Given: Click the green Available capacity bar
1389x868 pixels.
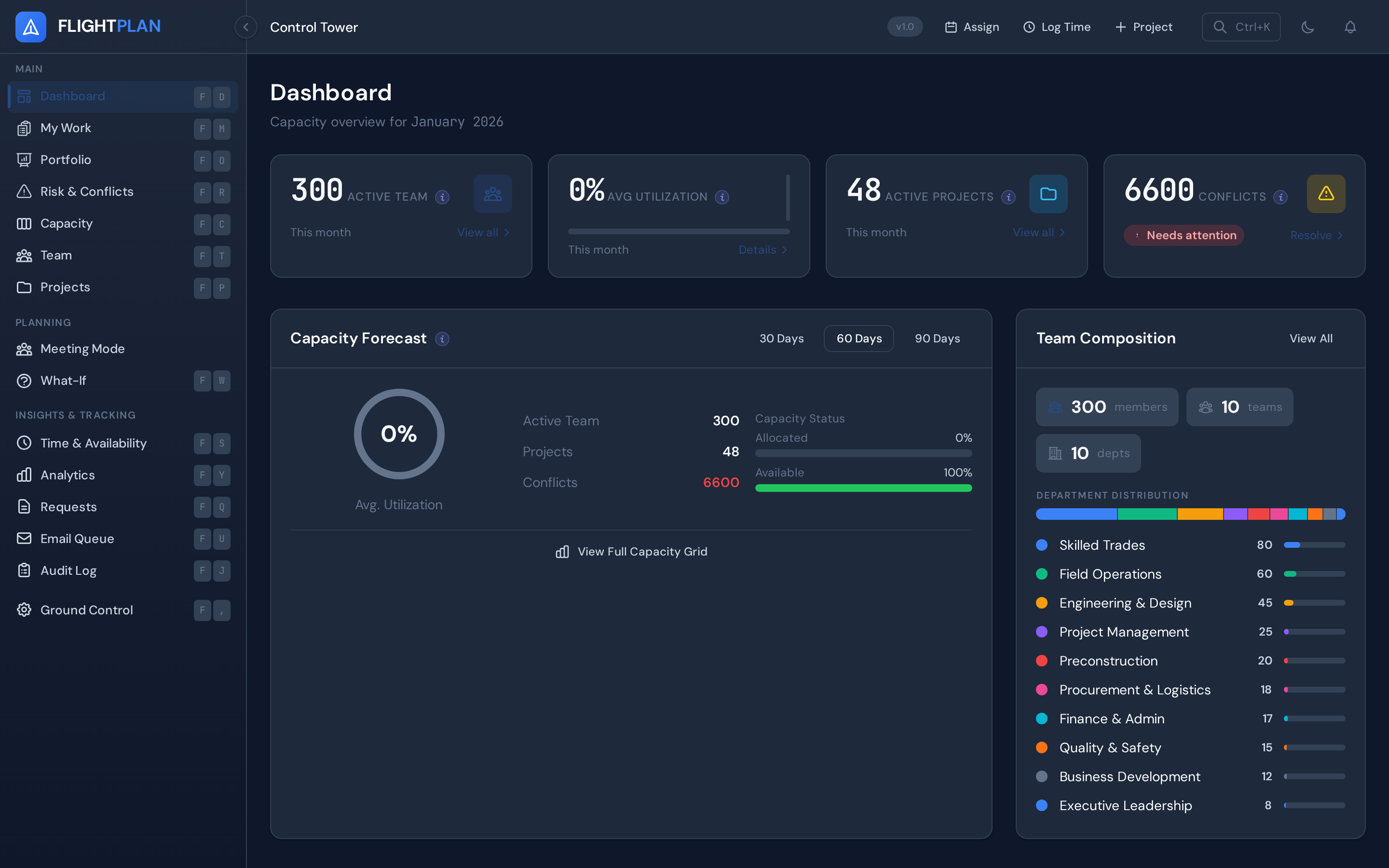Looking at the screenshot, I should click(863, 488).
